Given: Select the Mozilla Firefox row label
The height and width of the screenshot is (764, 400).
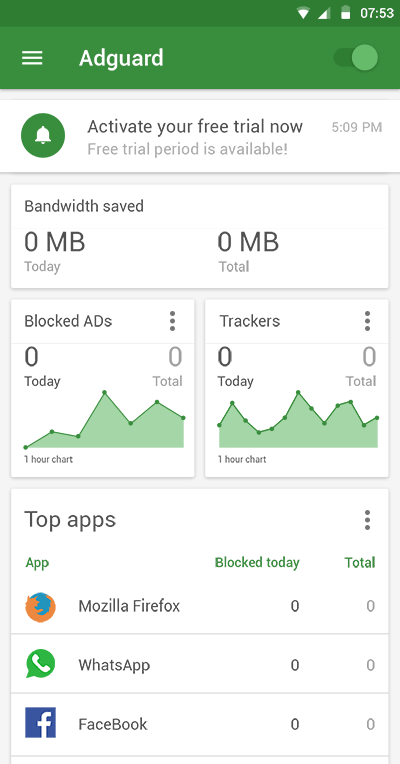Looking at the screenshot, I should [129, 606].
